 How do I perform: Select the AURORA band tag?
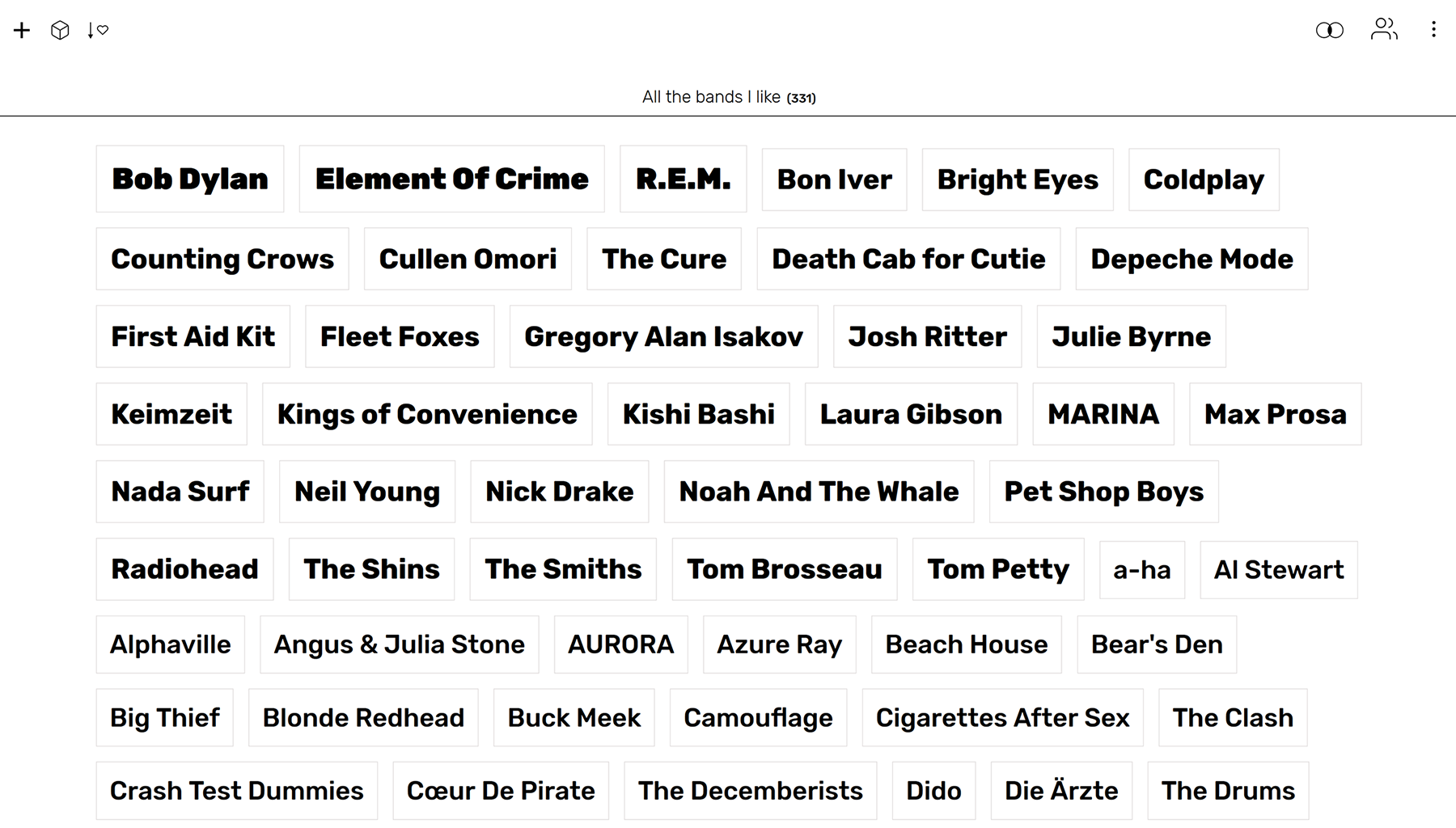(620, 644)
